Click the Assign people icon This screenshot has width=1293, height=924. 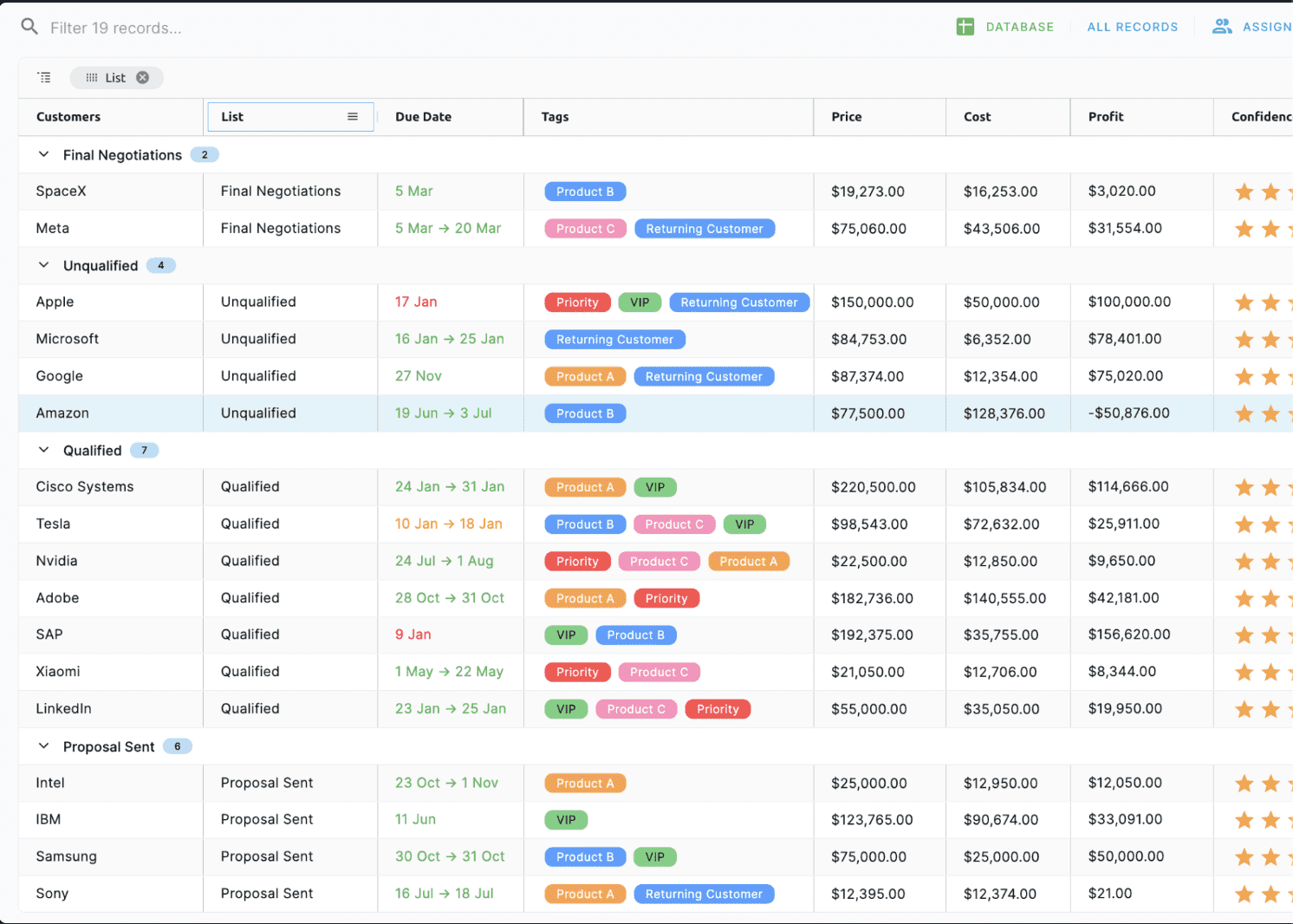1222,27
